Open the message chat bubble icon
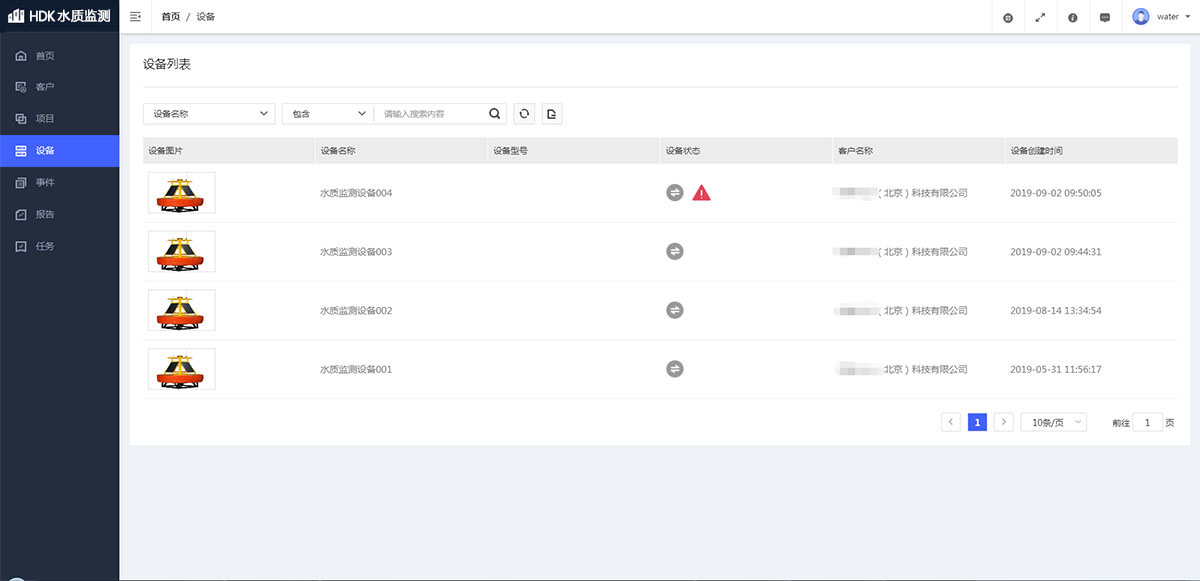This screenshot has width=1200, height=581. [x=1104, y=17]
